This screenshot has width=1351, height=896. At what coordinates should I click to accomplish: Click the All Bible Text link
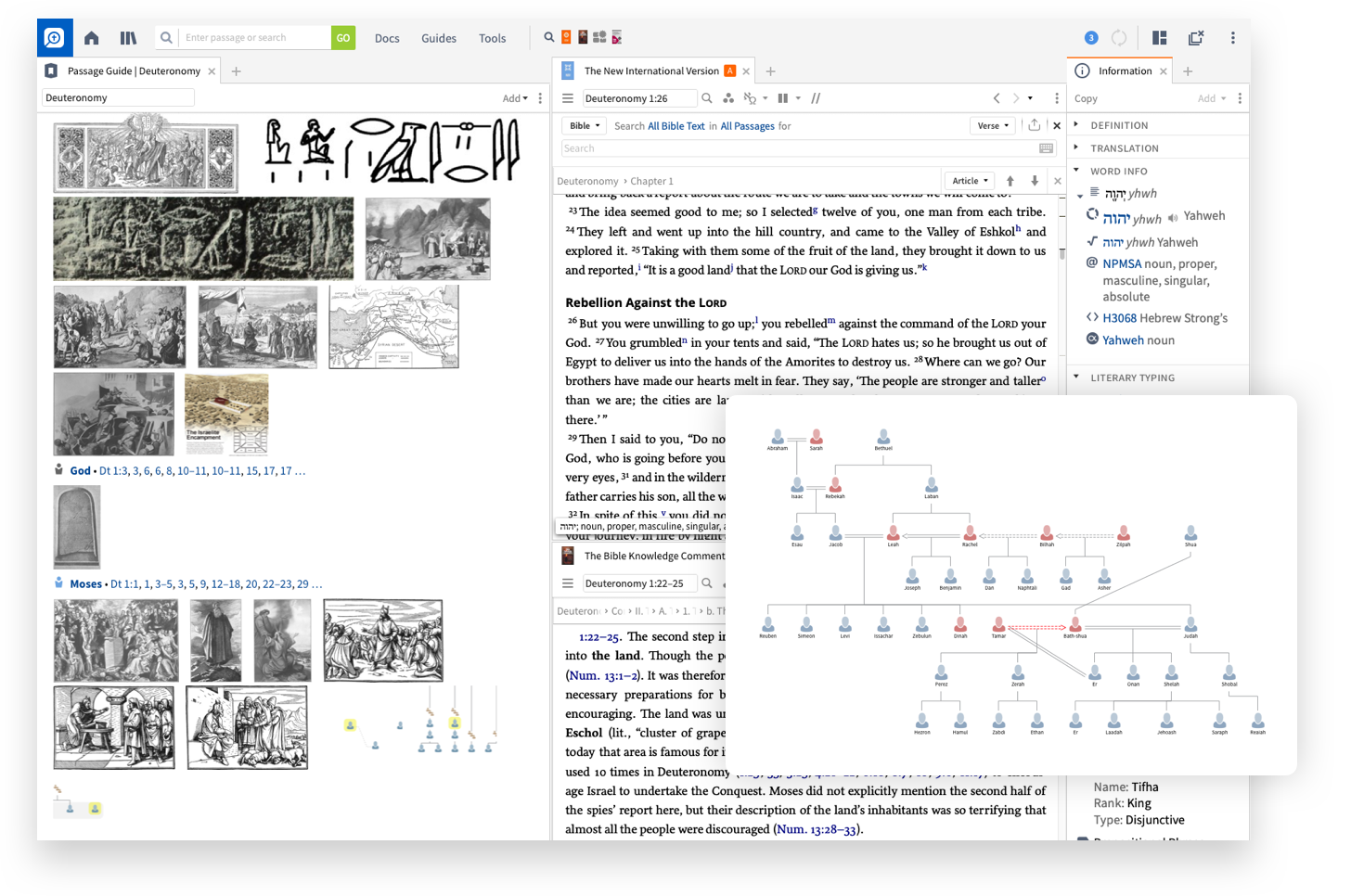676,126
